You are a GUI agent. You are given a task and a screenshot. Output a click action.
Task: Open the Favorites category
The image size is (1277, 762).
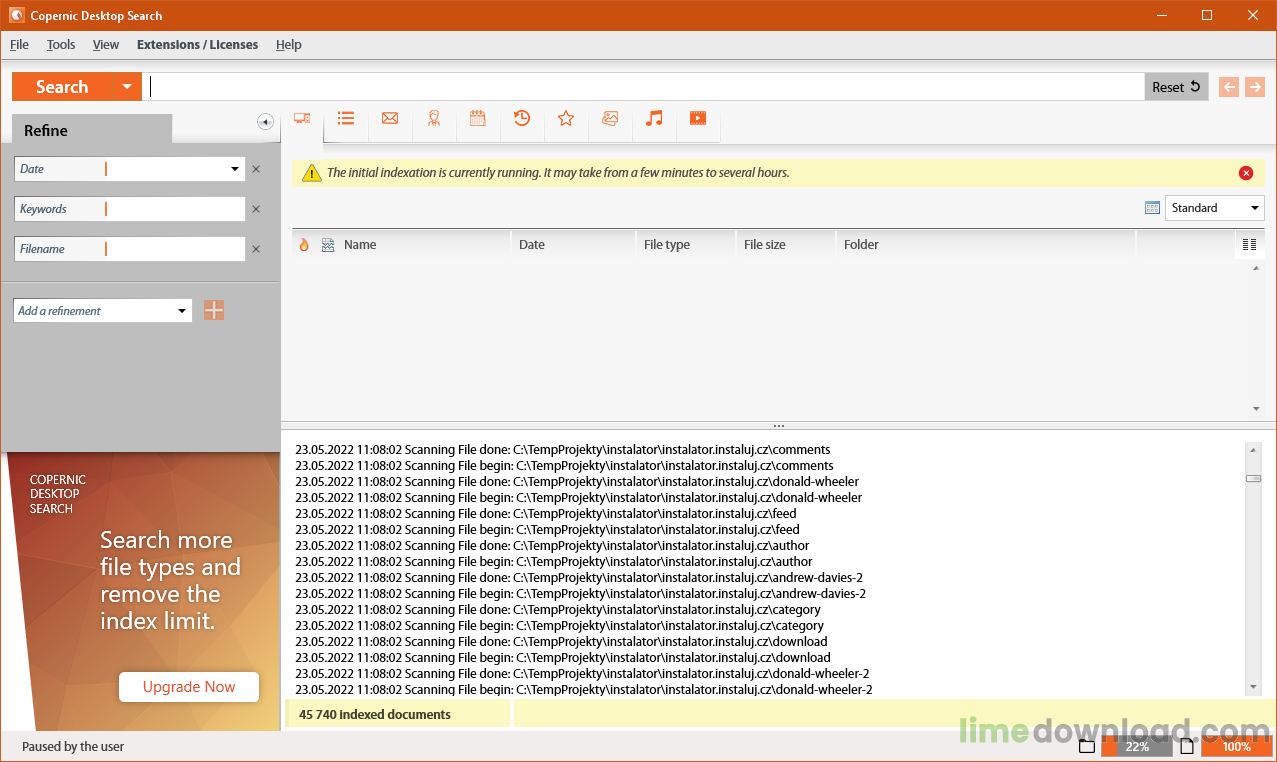coord(566,118)
